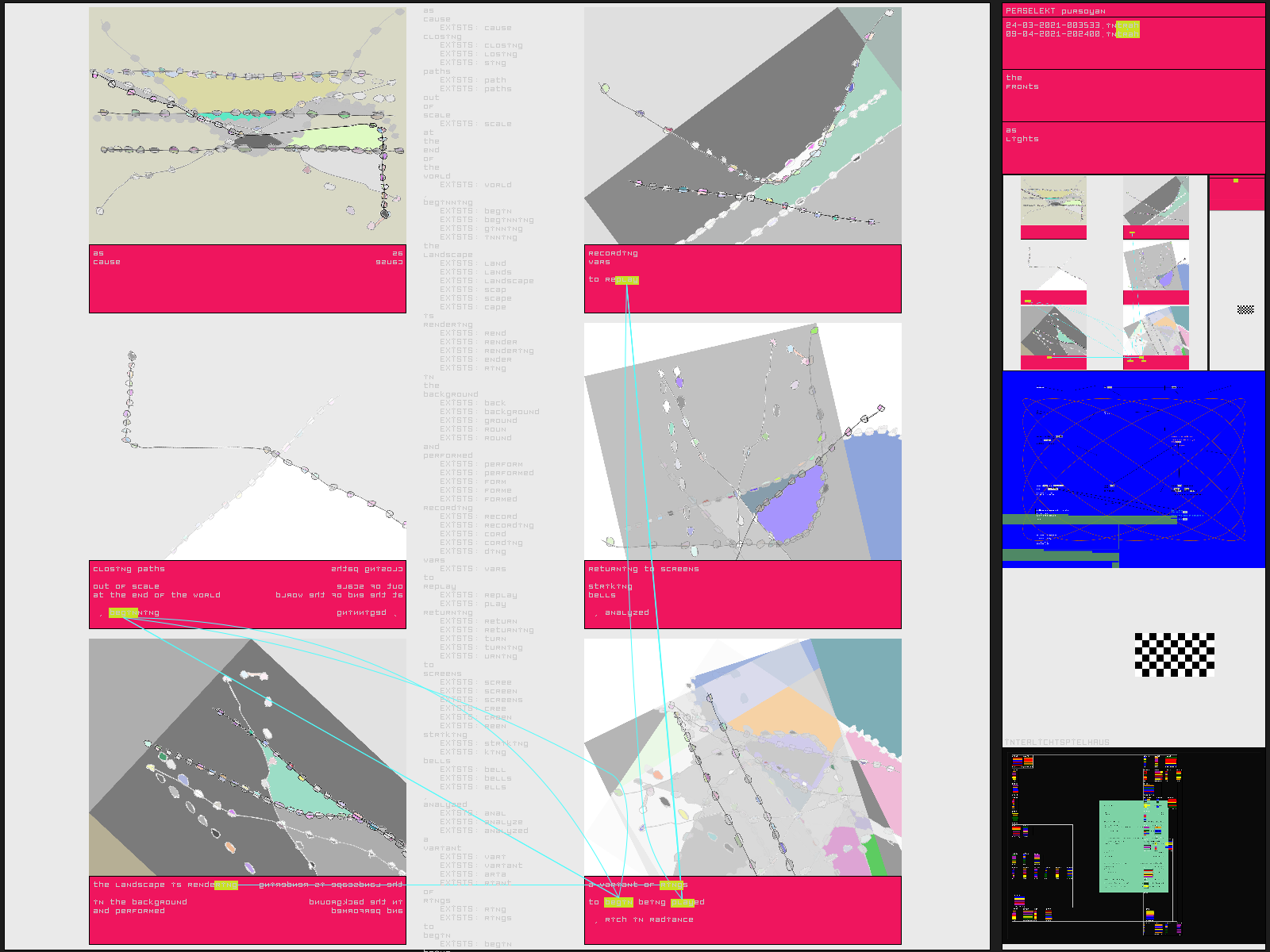Click highlighted "beginning" in closing paths caption

pyautogui.click(x=123, y=612)
